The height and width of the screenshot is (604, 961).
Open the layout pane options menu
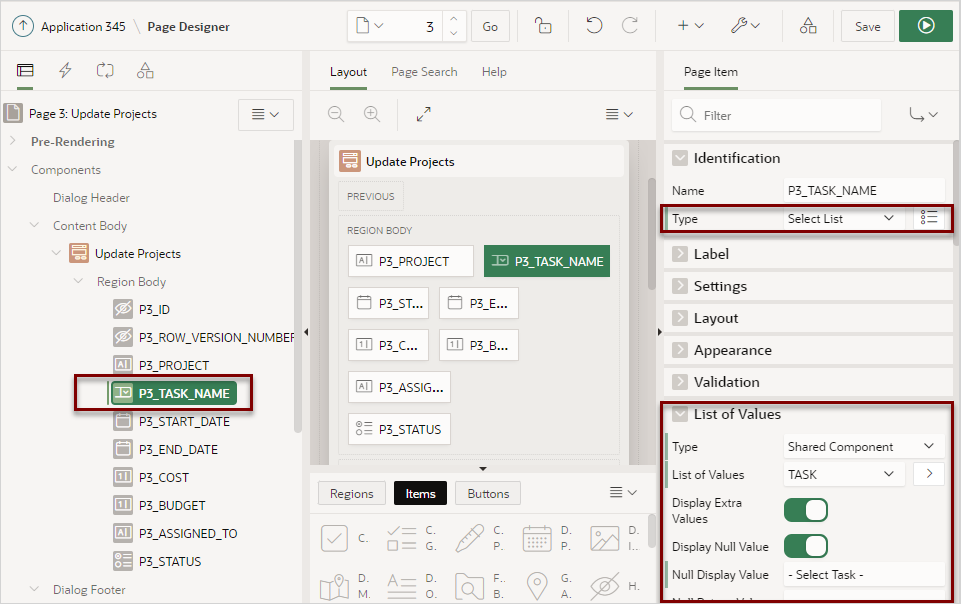(619, 115)
